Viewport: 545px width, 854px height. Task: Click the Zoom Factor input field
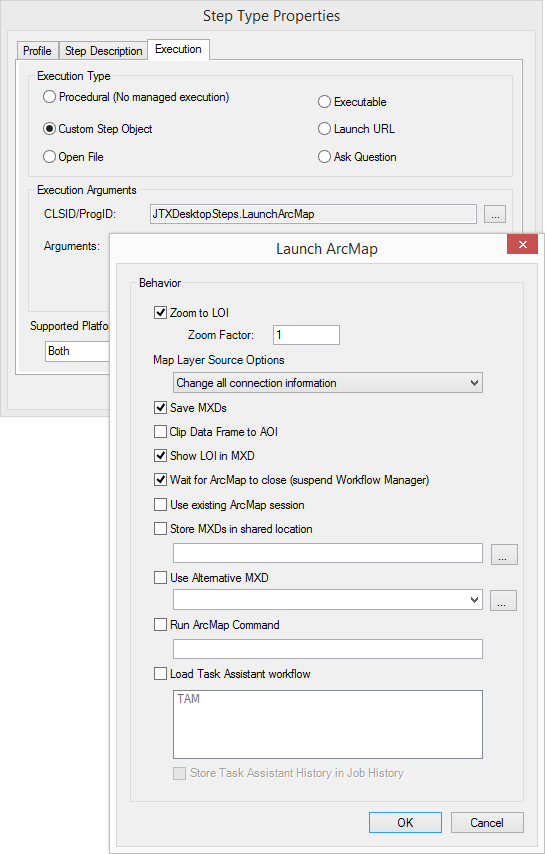[x=307, y=335]
